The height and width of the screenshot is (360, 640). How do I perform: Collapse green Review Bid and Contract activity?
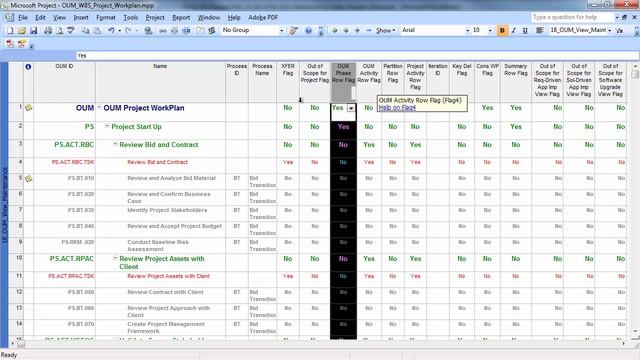point(115,144)
